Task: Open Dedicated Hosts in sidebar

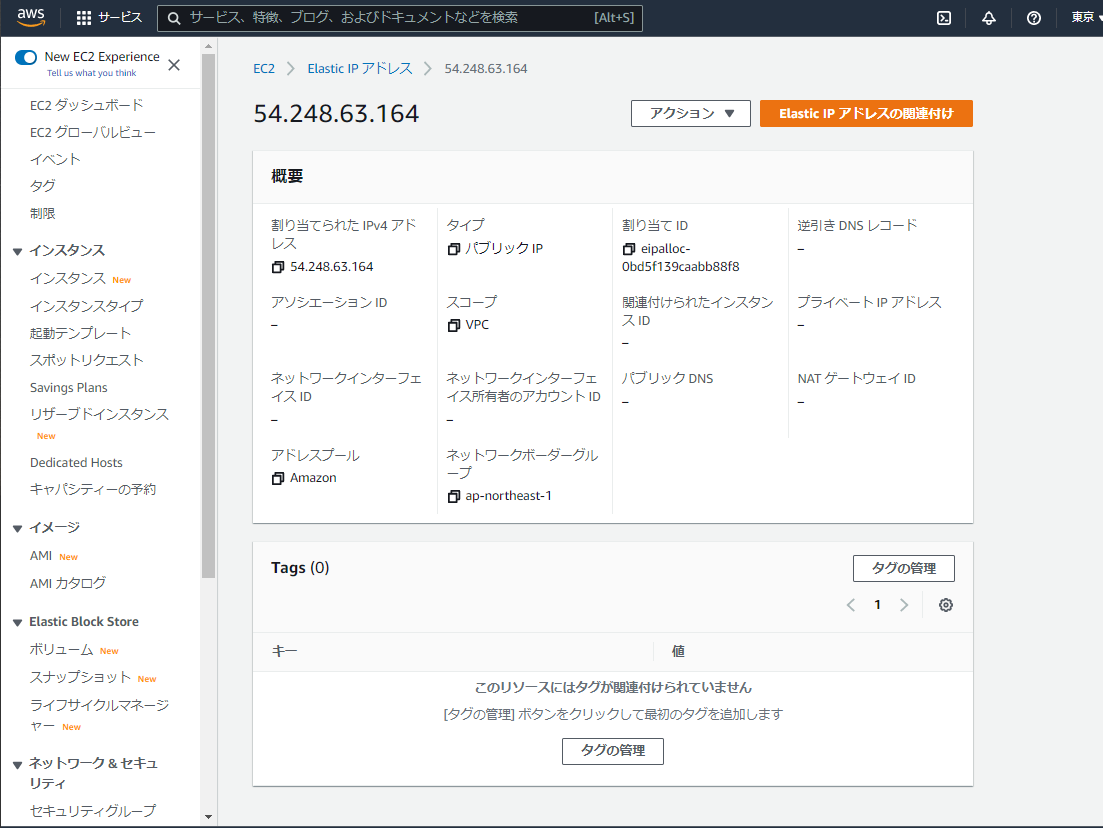Action: coord(76,462)
